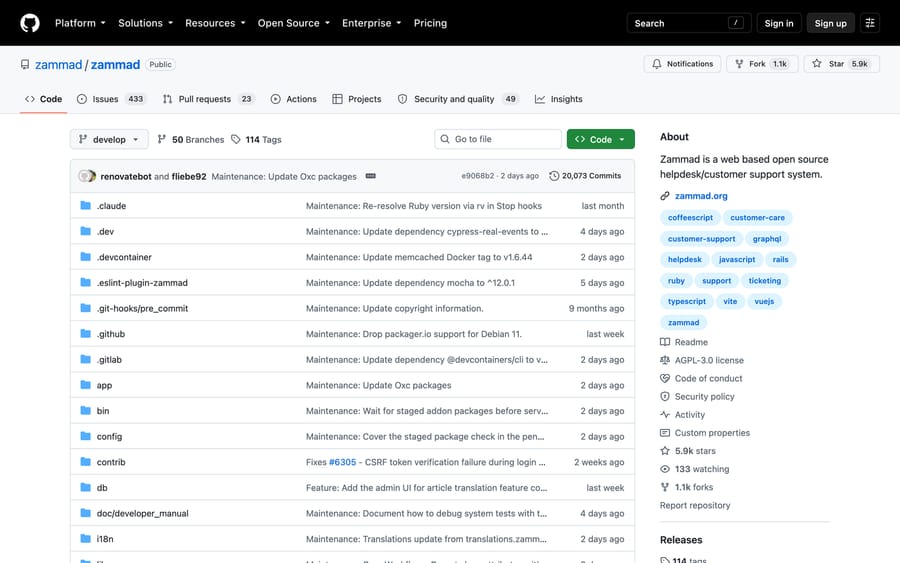900x563 pixels.
Task: Open commit 'Maintenance: Drop packager.io support for Debian 11.'
Action: click(414, 333)
